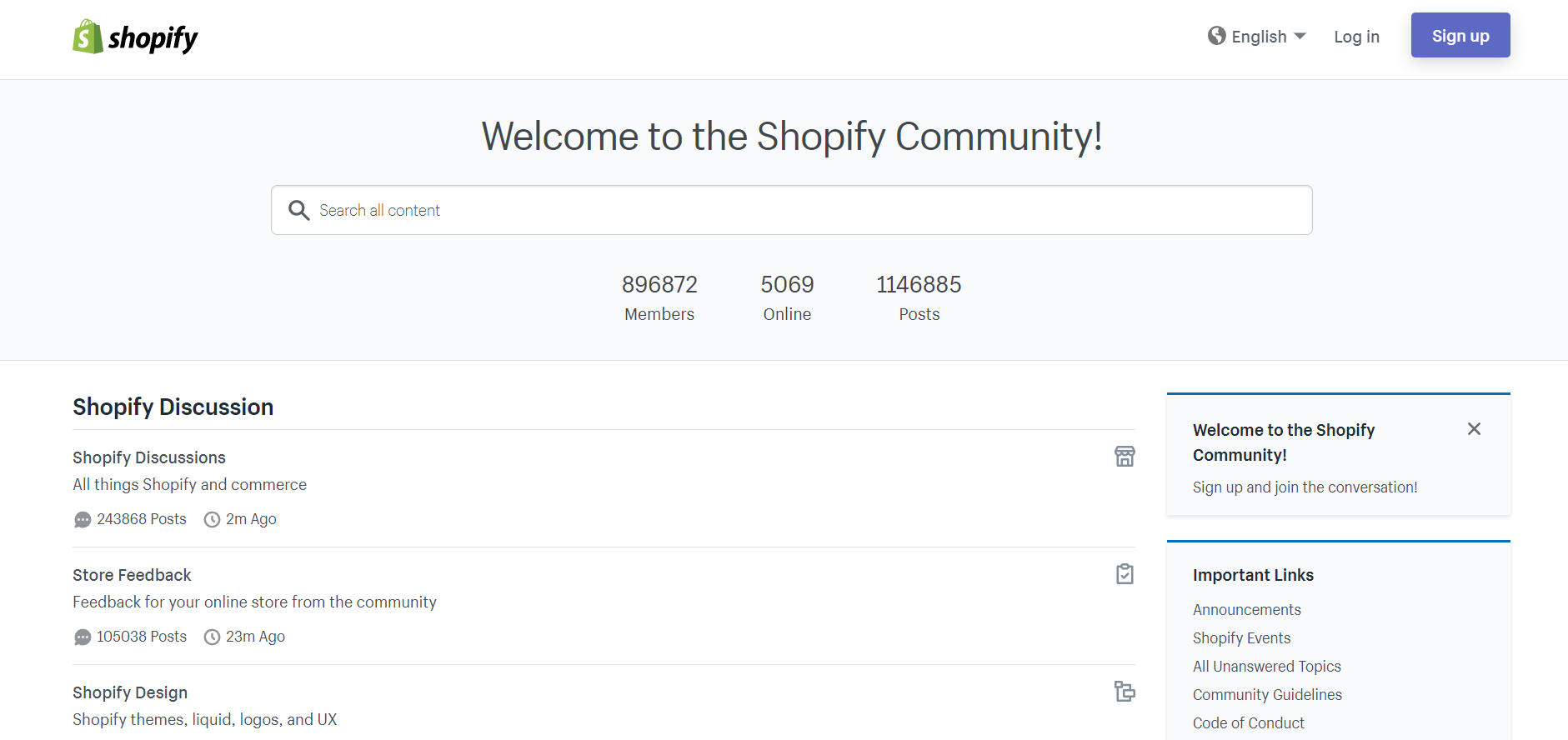This screenshot has width=1568, height=740.
Task: Close the Welcome to Shopify Community card
Action: [x=1474, y=428]
